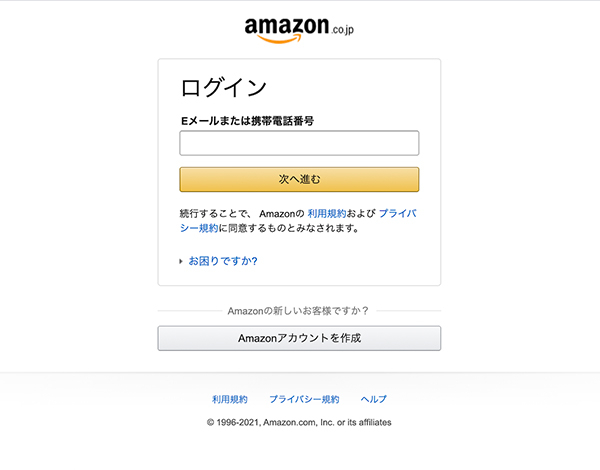Click the © 1996-2021 copyright notice
The height and width of the screenshot is (470, 600).
[234, 422]
